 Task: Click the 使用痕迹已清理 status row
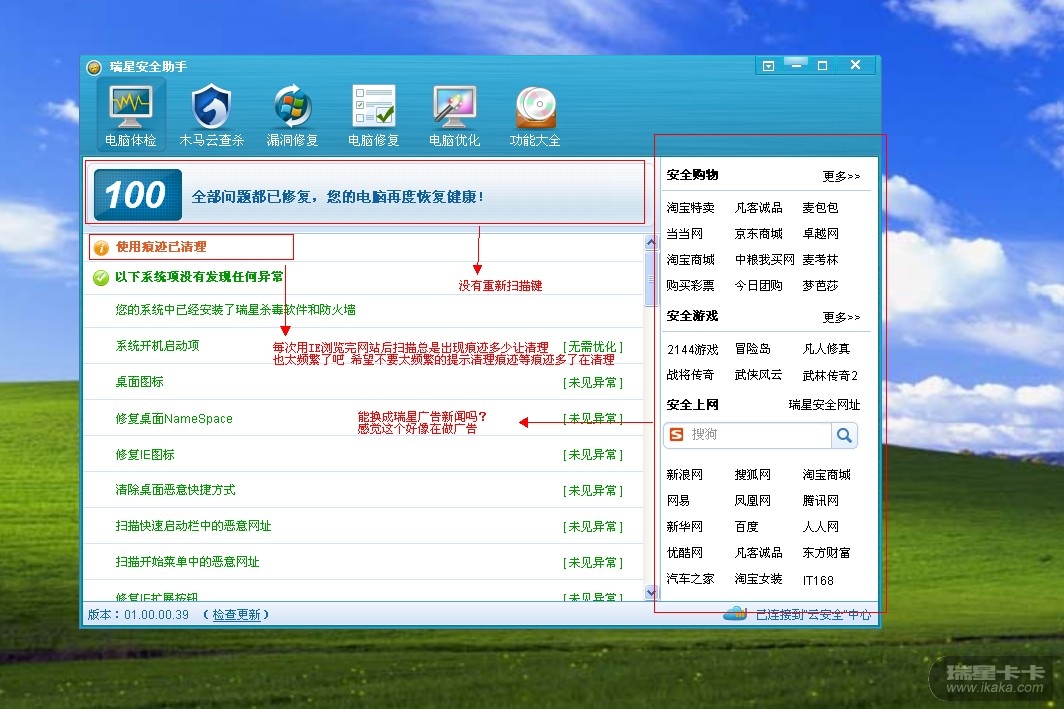(x=161, y=246)
